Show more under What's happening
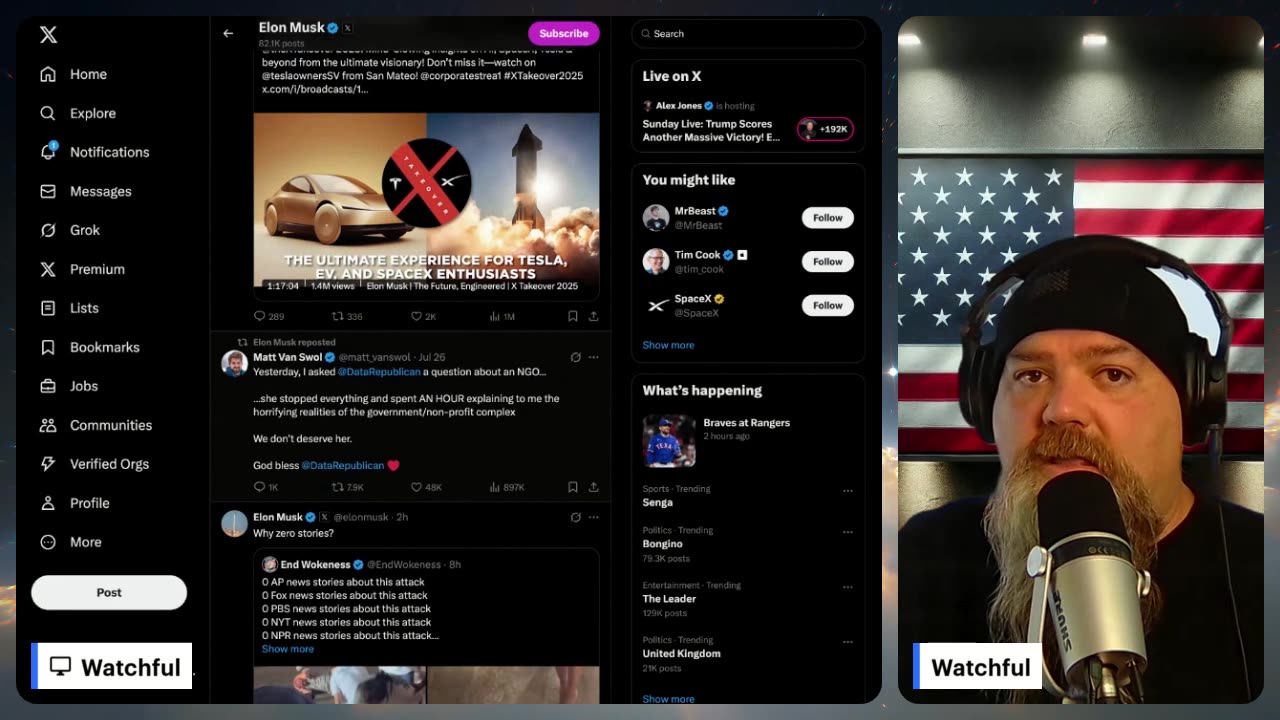Viewport: 1280px width, 720px height. tap(668, 699)
